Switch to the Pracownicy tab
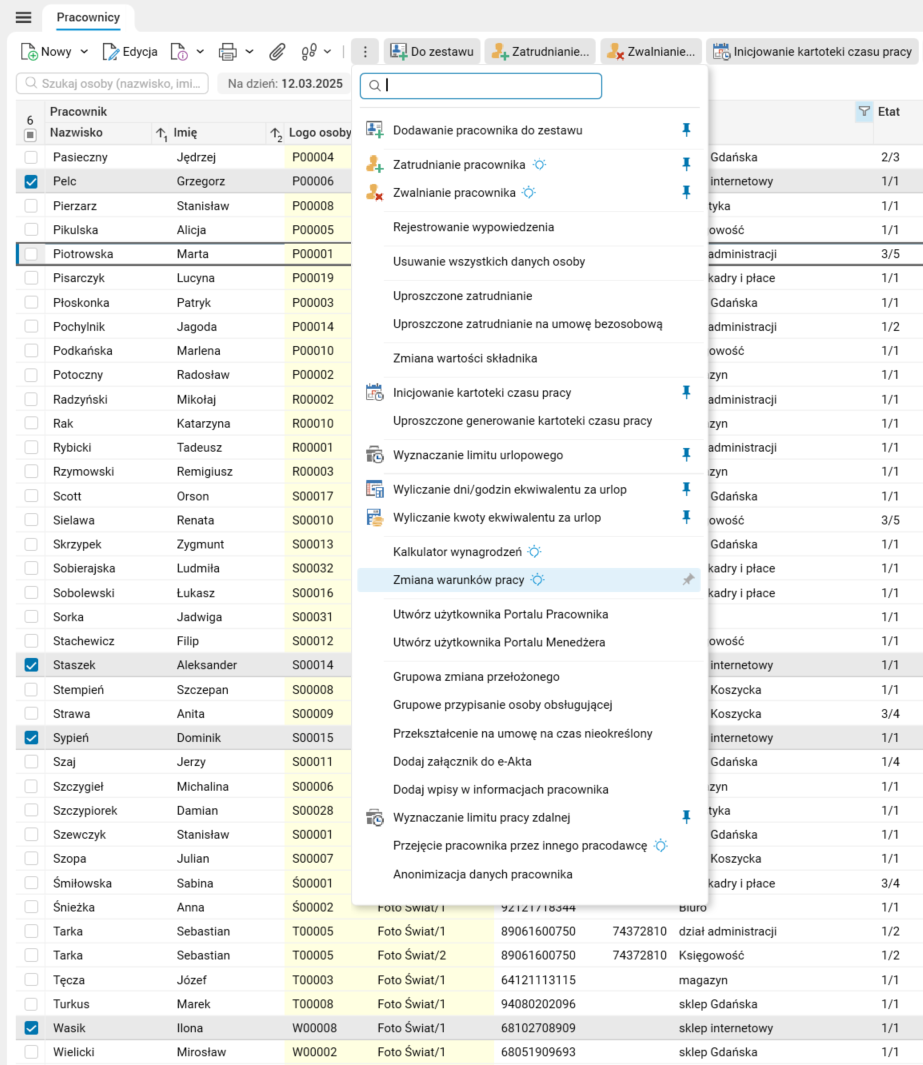 (x=88, y=18)
